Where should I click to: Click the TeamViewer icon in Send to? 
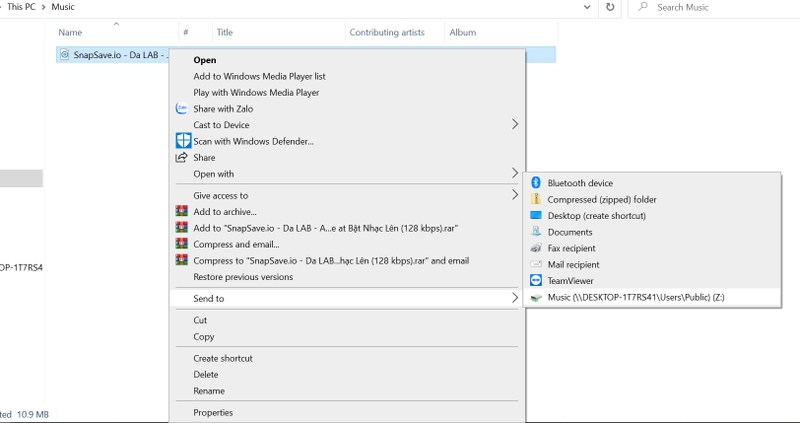coord(536,281)
